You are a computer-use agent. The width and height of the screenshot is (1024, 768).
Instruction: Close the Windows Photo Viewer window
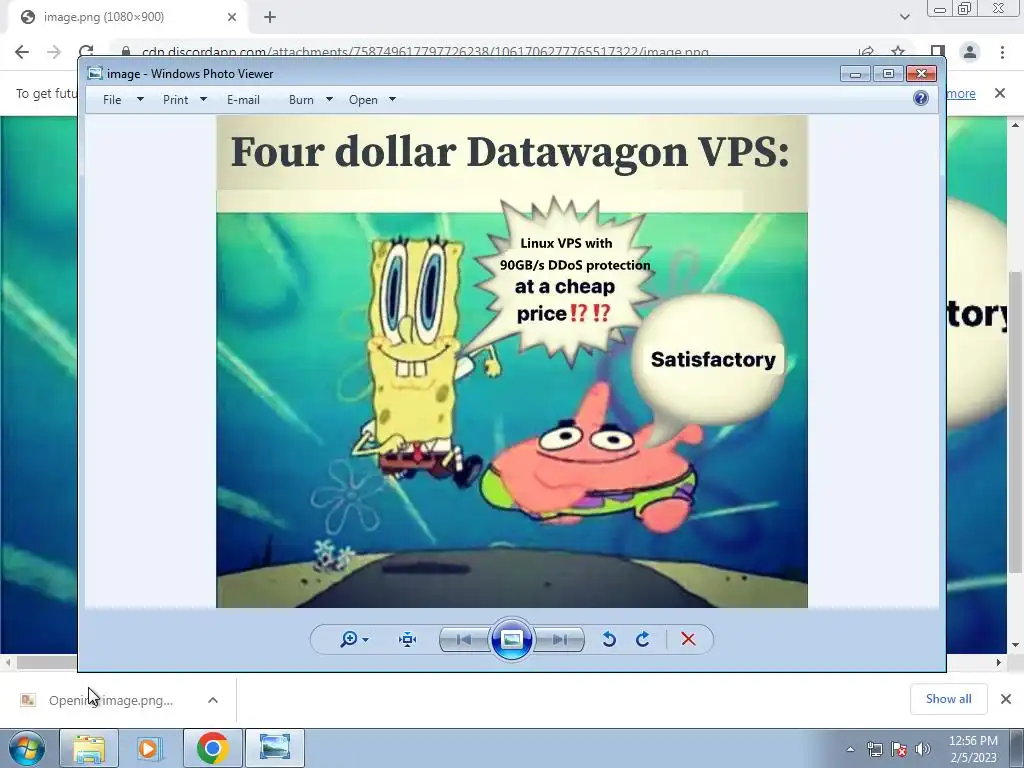pos(921,73)
